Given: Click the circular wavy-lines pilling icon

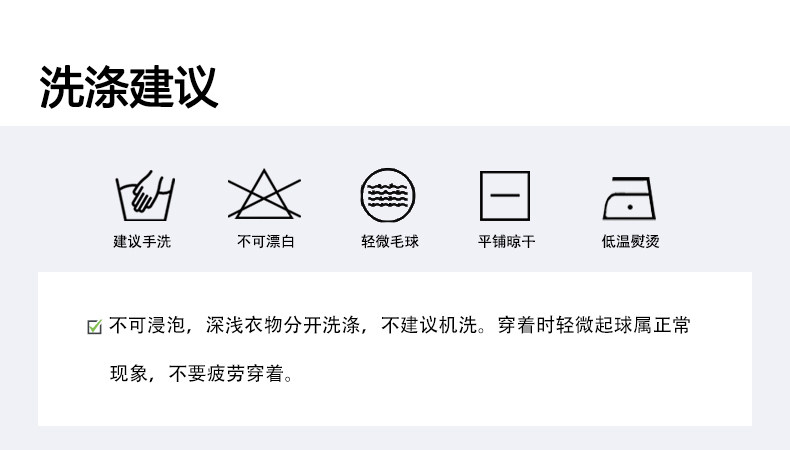Looking at the screenshot, I should (x=388, y=195).
